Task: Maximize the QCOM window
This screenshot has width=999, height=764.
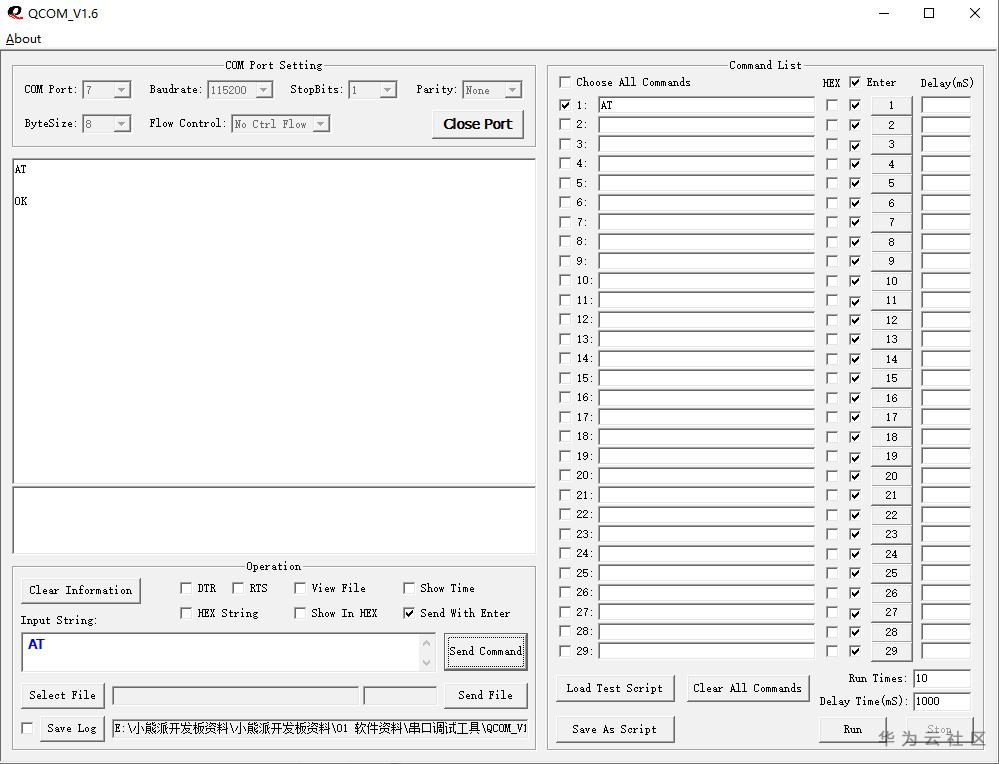Action: [929, 13]
